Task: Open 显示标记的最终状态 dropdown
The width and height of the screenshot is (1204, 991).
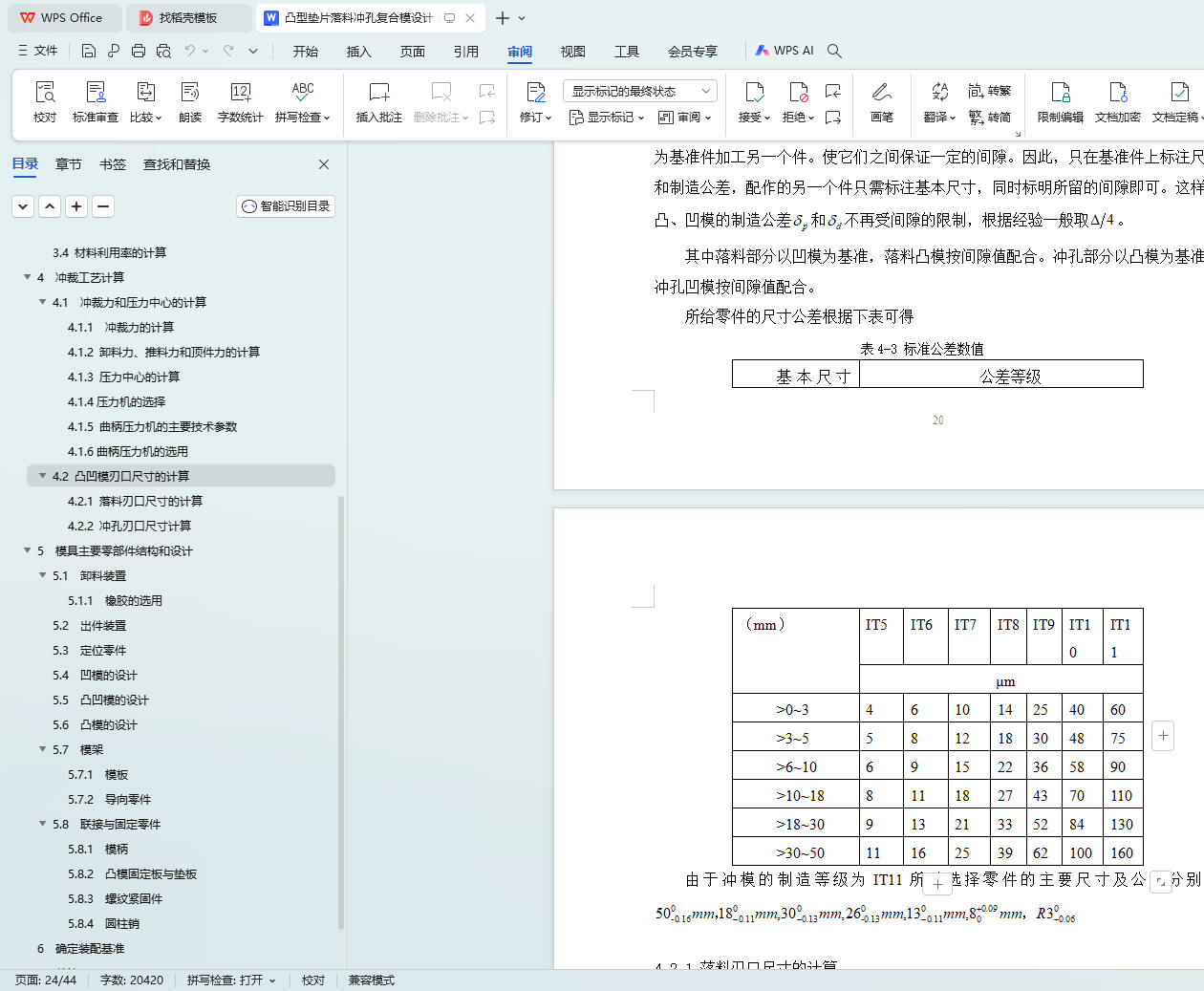Action: coord(639,91)
